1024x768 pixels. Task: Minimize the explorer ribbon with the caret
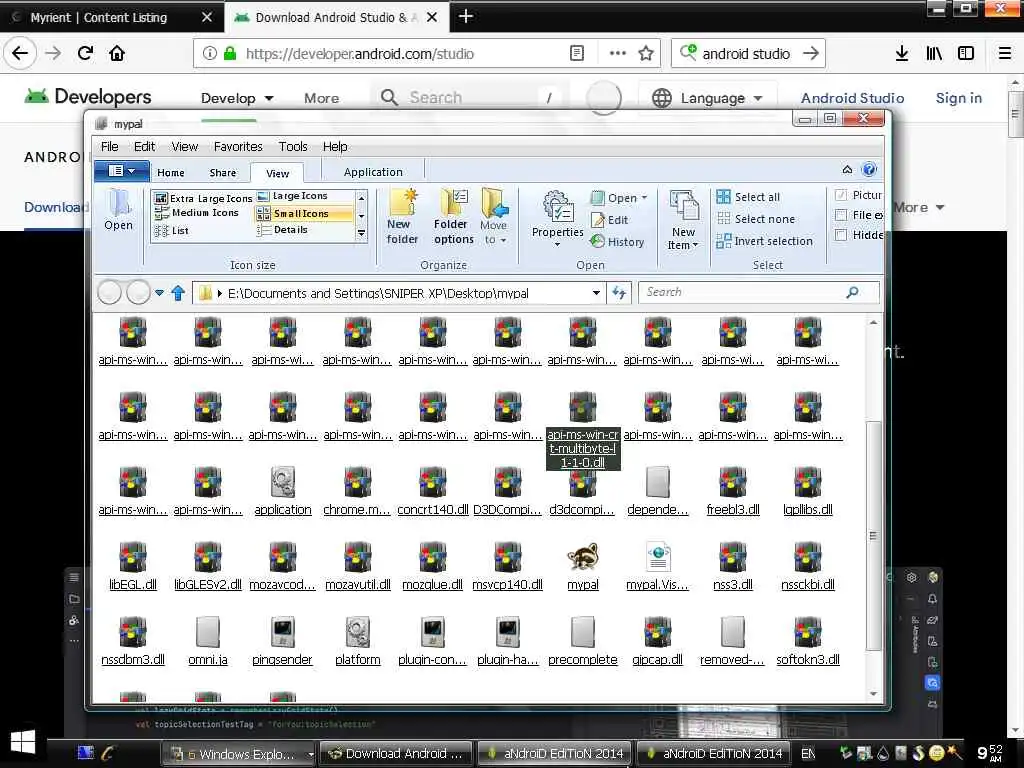point(847,170)
